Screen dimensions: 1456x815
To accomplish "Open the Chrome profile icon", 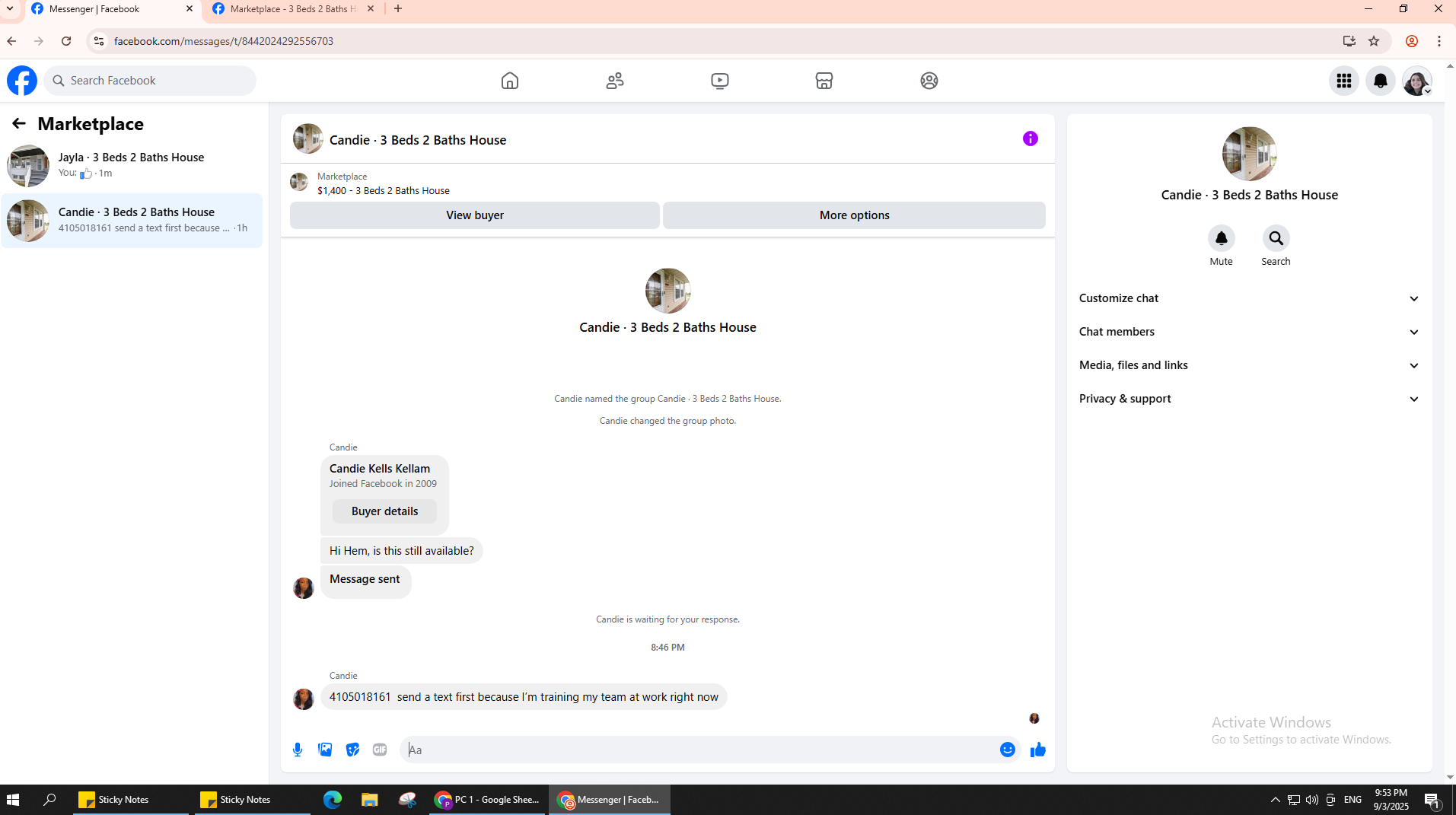I will click(x=1412, y=41).
